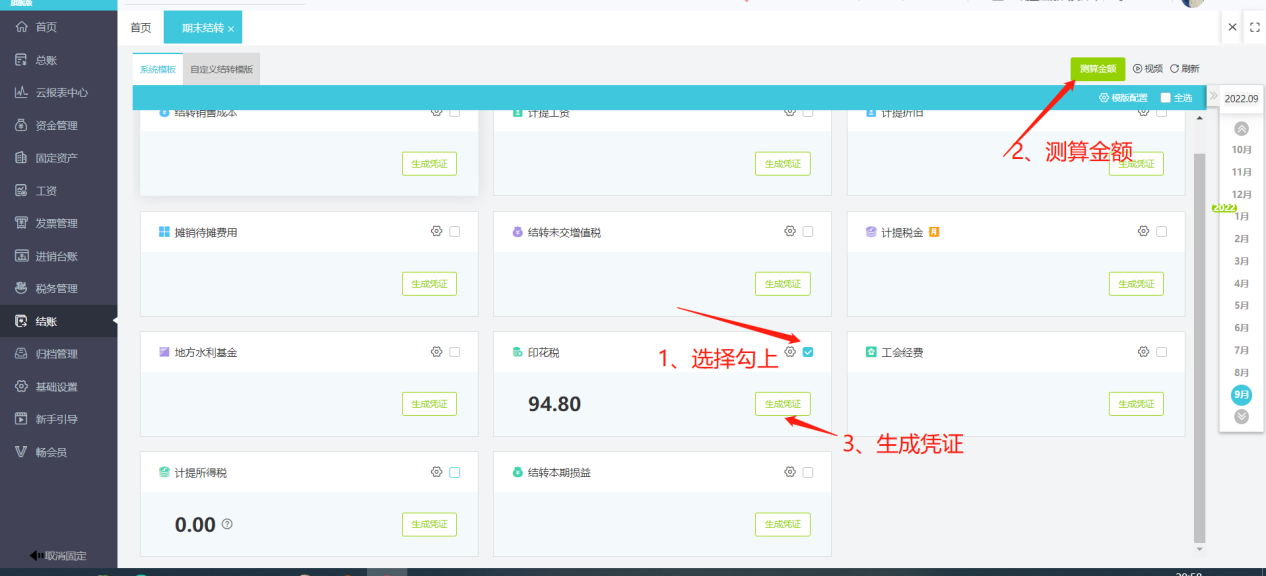The image size is (1266, 576).
Task: Generate voucher for 计提所得税
Action: (x=430, y=524)
